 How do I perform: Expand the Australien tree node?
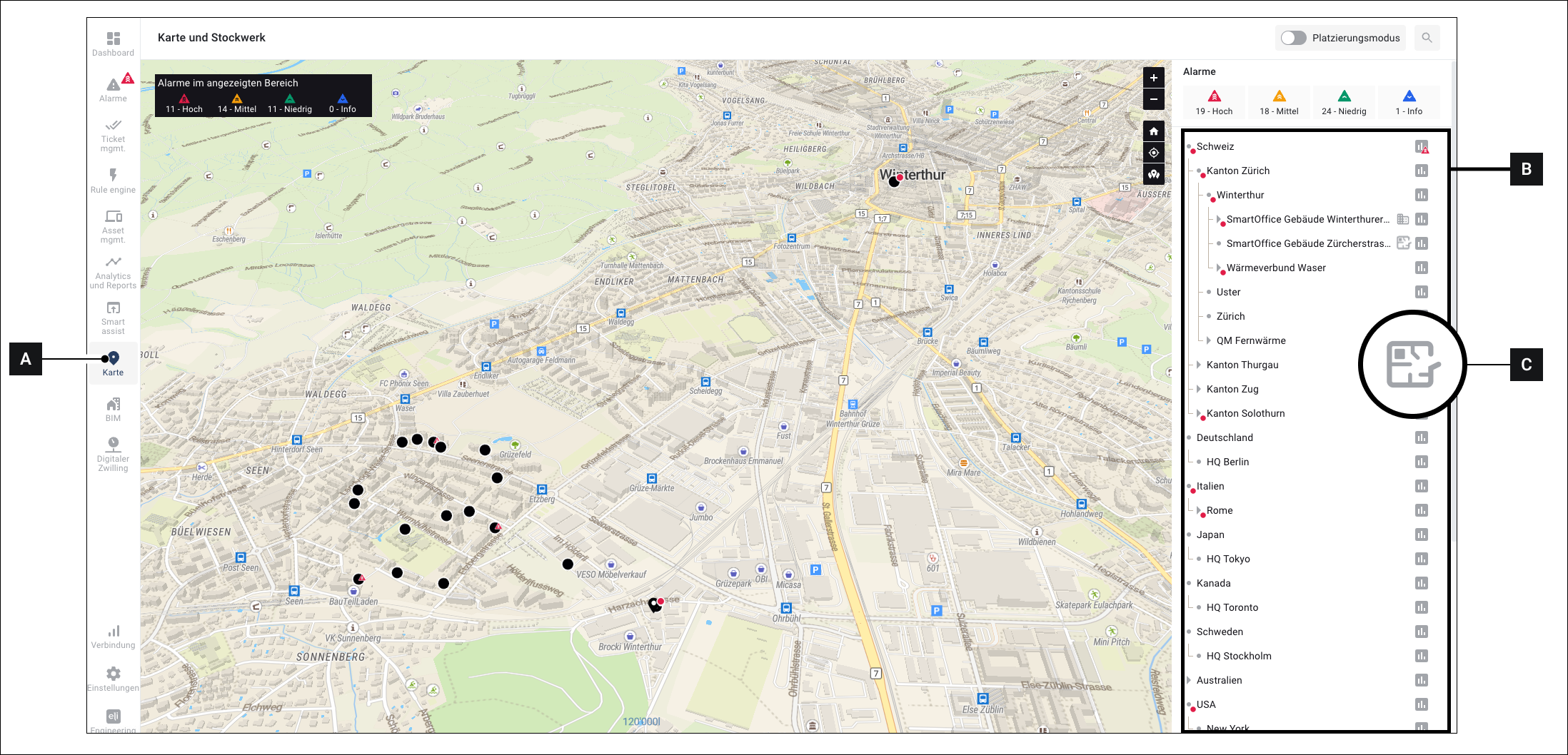tap(1189, 680)
